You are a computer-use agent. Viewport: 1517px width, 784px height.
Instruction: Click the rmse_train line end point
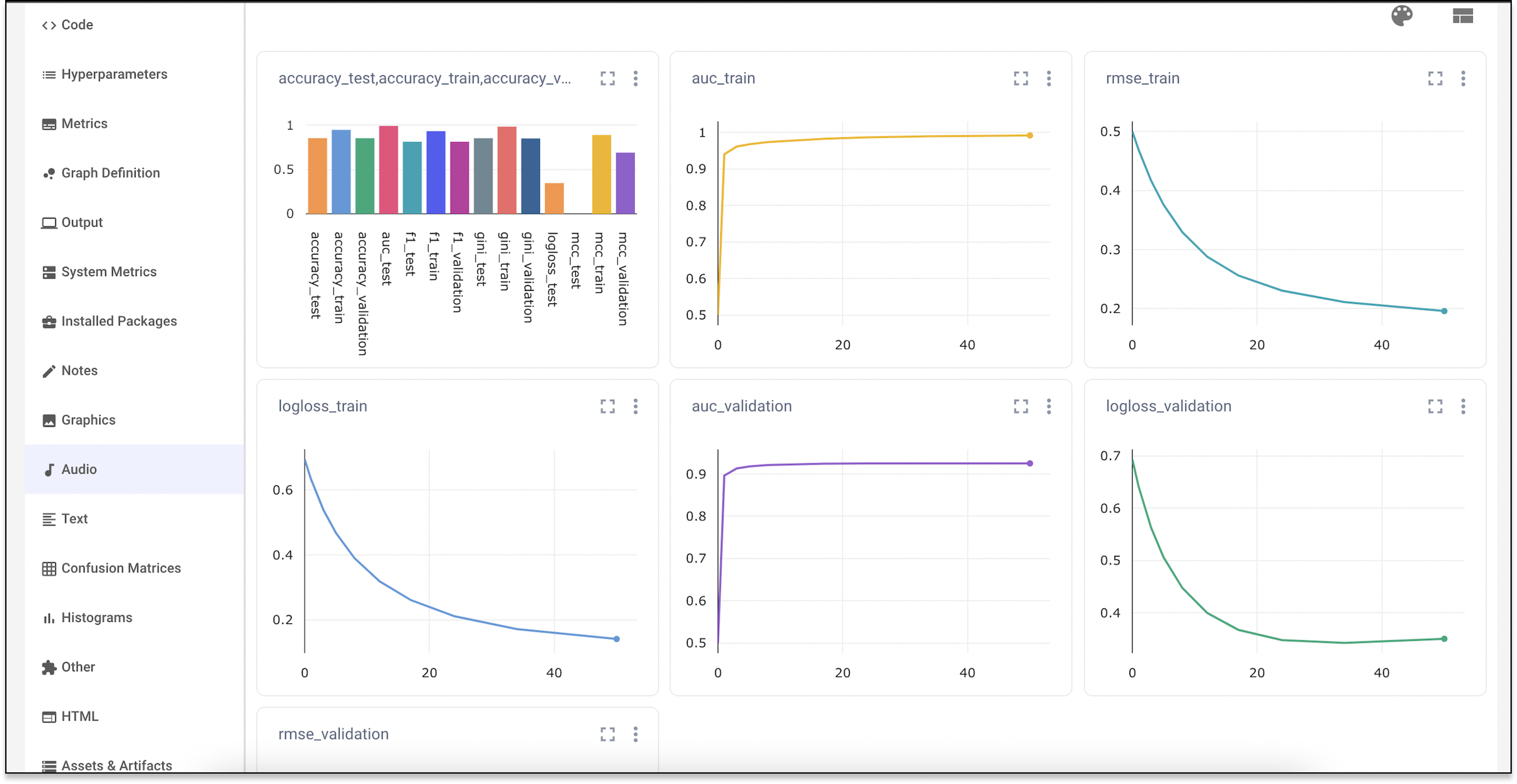[1444, 311]
